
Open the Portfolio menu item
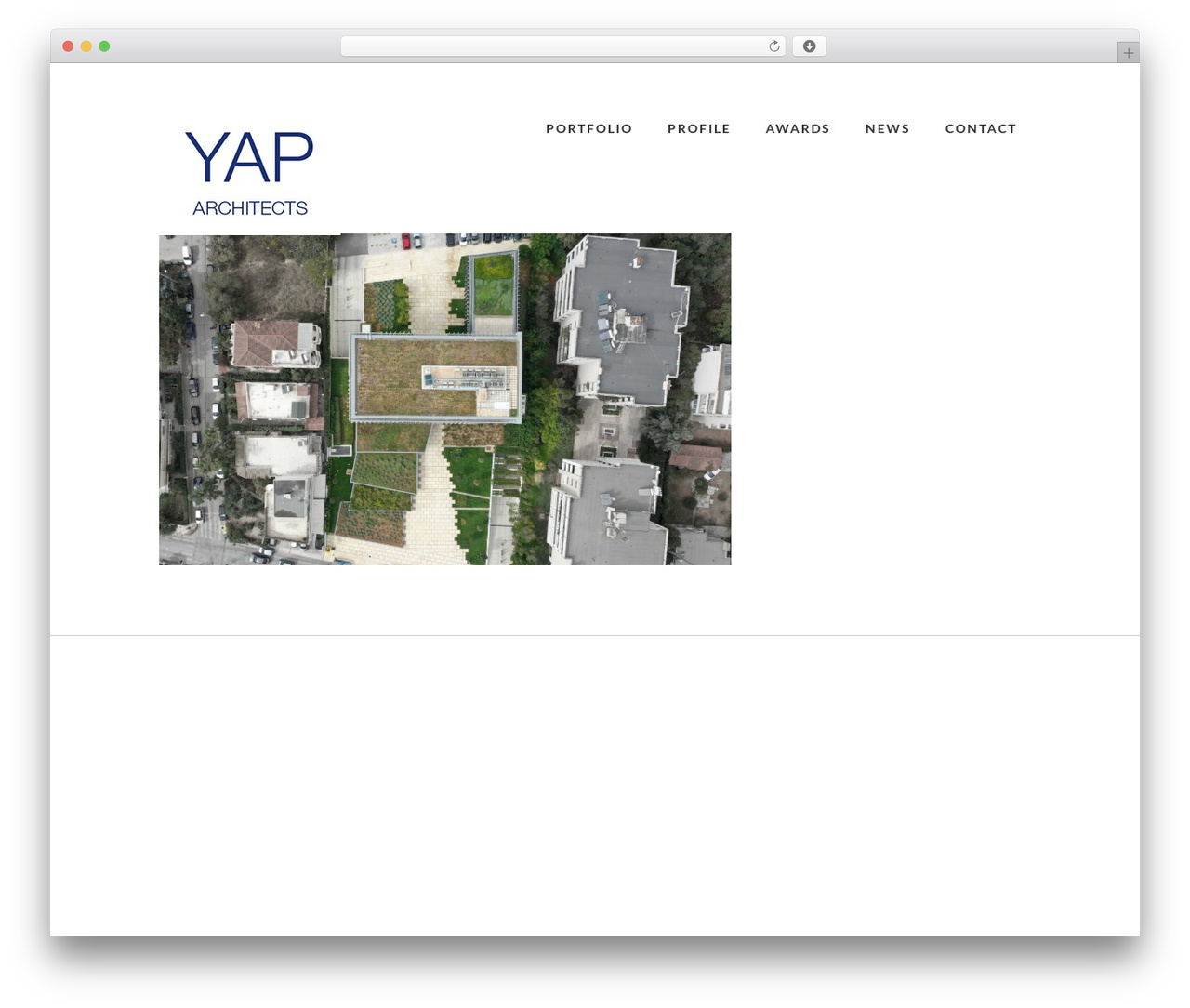click(588, 128)
